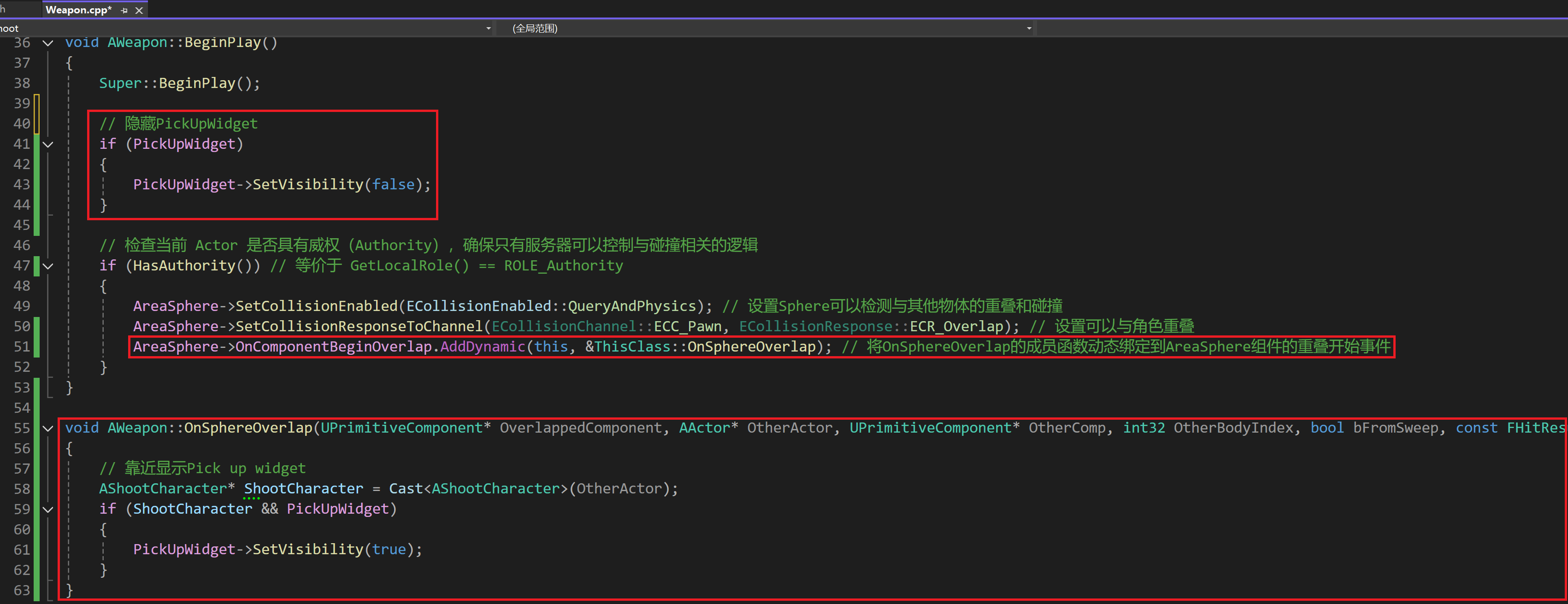Select the Weapon.cpp editor tab
The image size is (1568, 604).
(x=78, y=10)
